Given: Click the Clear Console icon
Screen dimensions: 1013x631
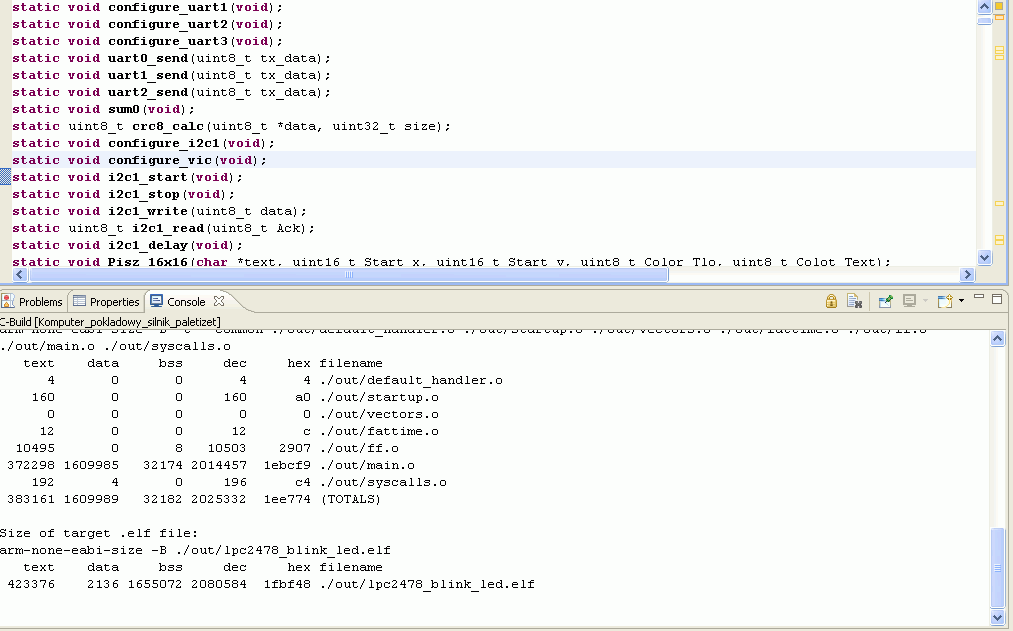Looking at the screenshot, I should [x=854, y=301].
